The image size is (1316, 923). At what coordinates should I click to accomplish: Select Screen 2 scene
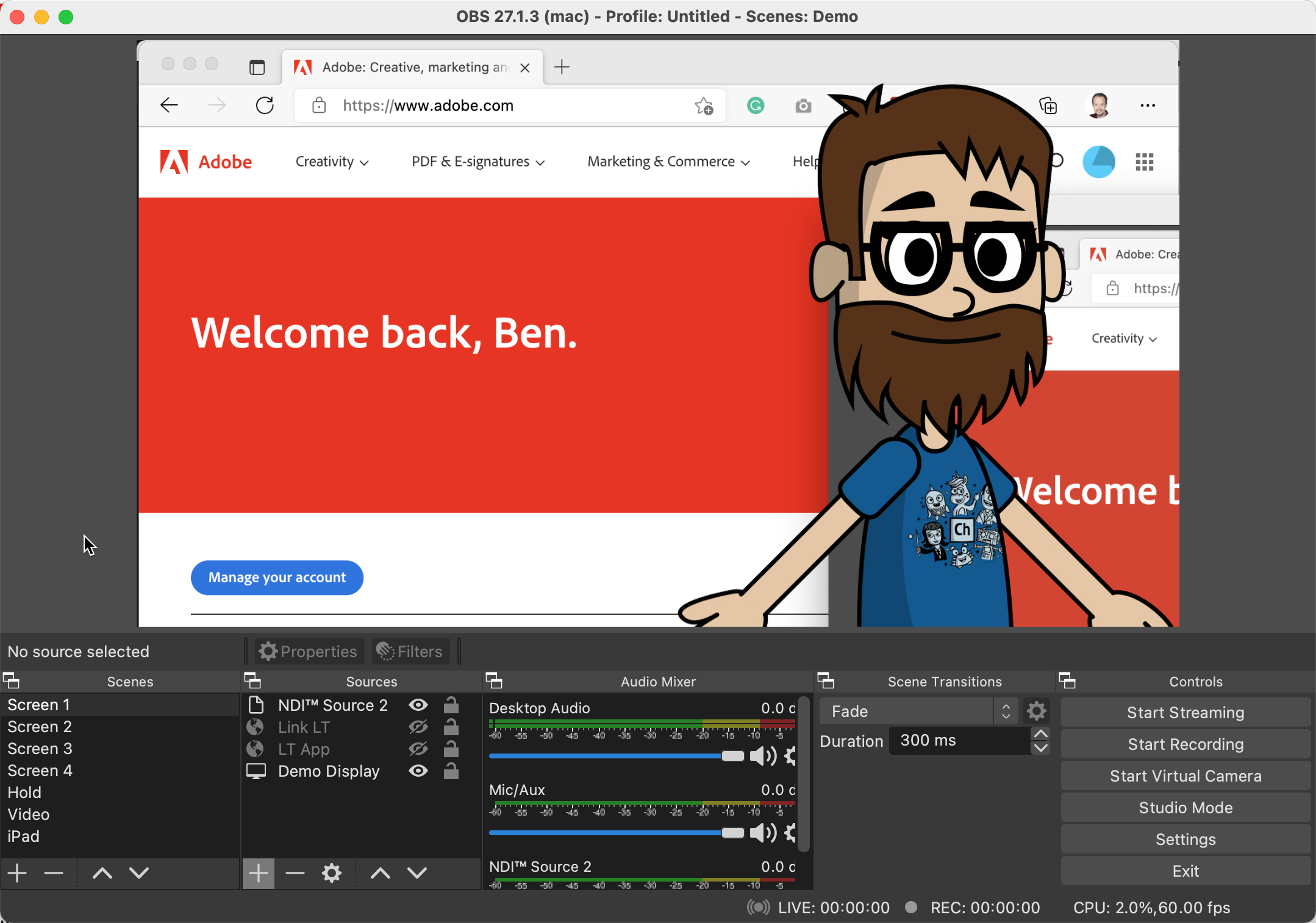pyautogui.click(x=120, y=727)
